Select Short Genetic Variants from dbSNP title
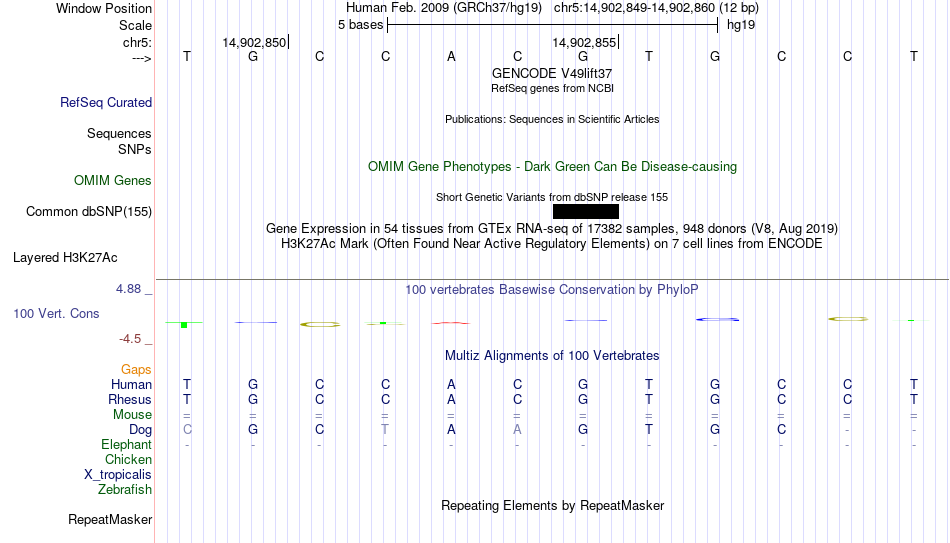The width and height of the screenshot is (950, 543). point(552,198)
